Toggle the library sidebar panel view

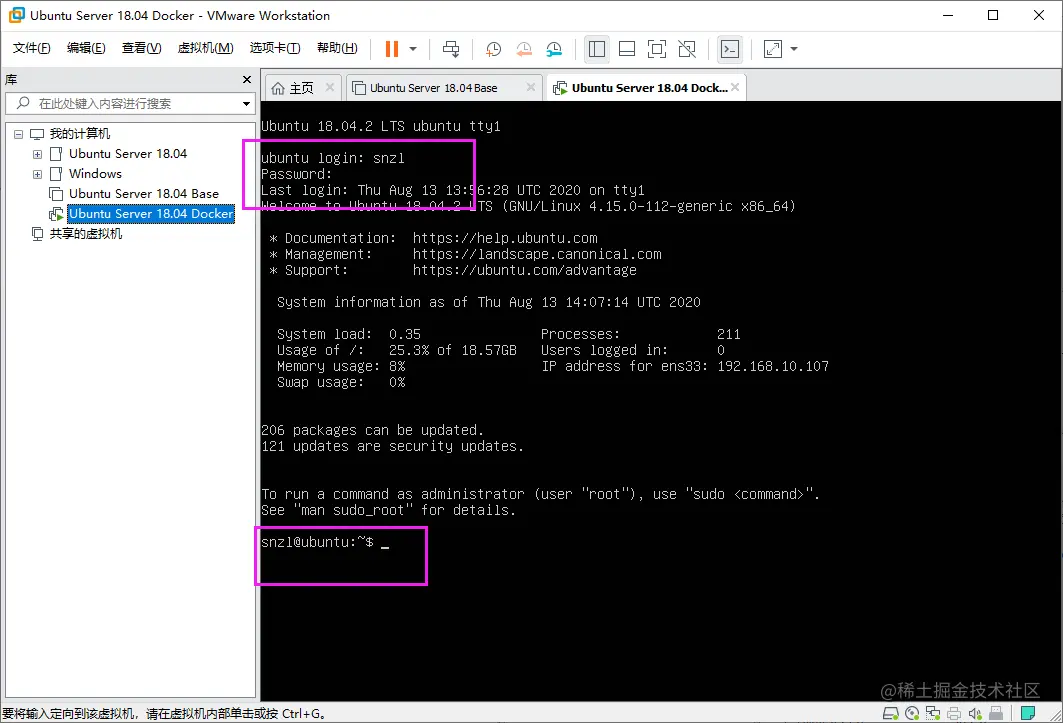[597, 49]
